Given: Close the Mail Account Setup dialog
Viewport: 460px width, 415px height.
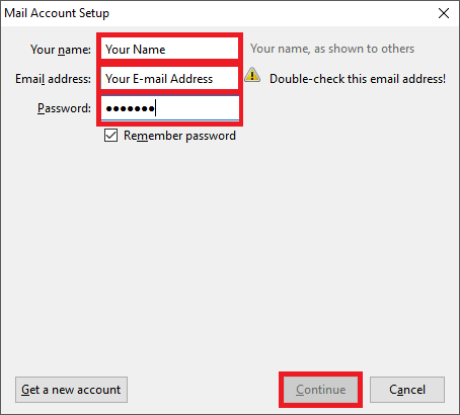Looking at the screenshot, I should [444, 13].
